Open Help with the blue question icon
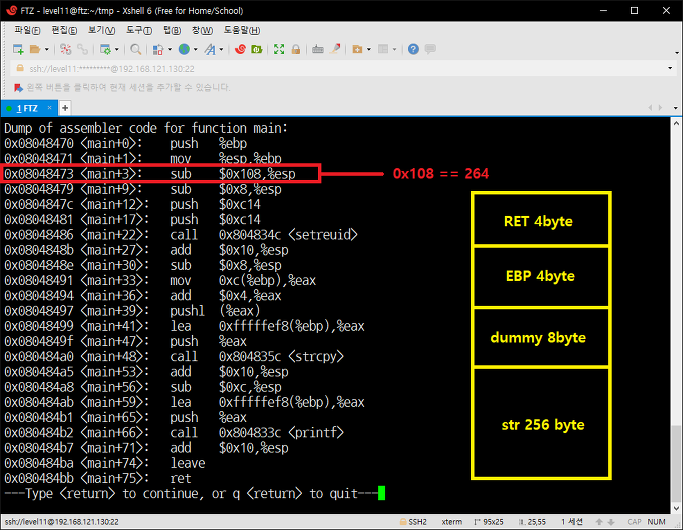Viewport: 683px width, 530px height. click(413, 49)
